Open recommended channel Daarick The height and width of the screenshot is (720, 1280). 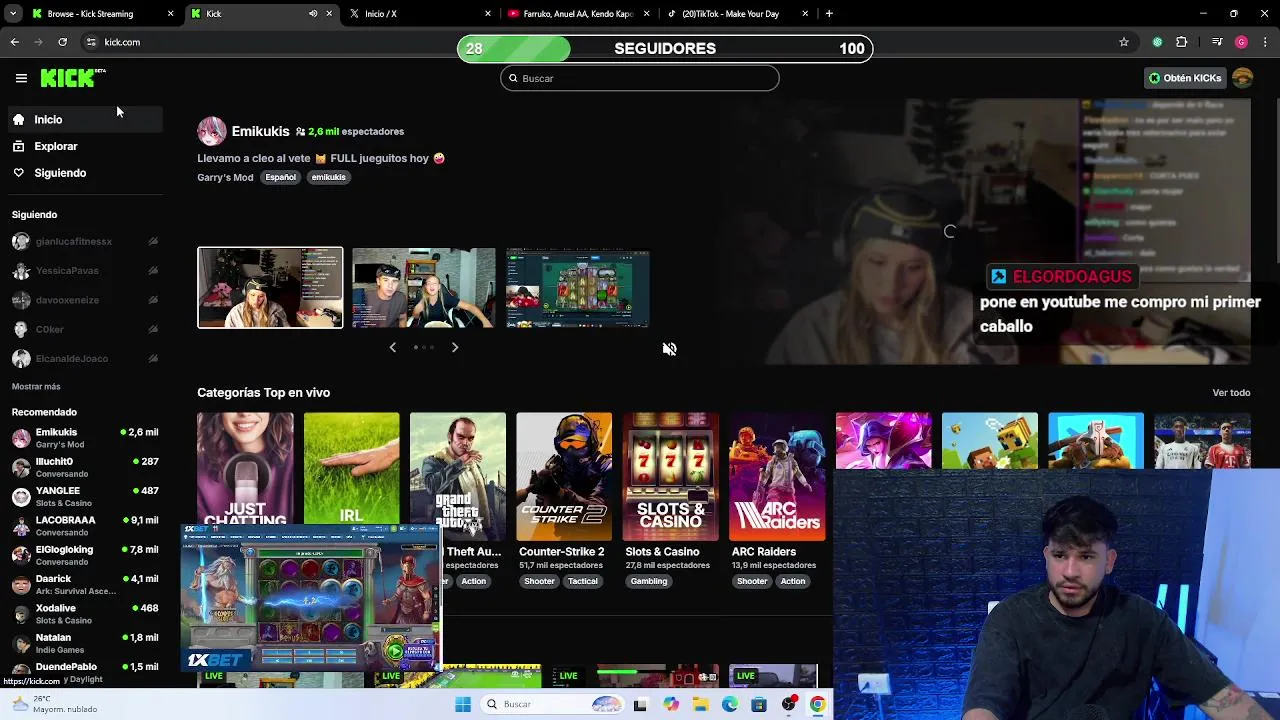click(85, 584)
